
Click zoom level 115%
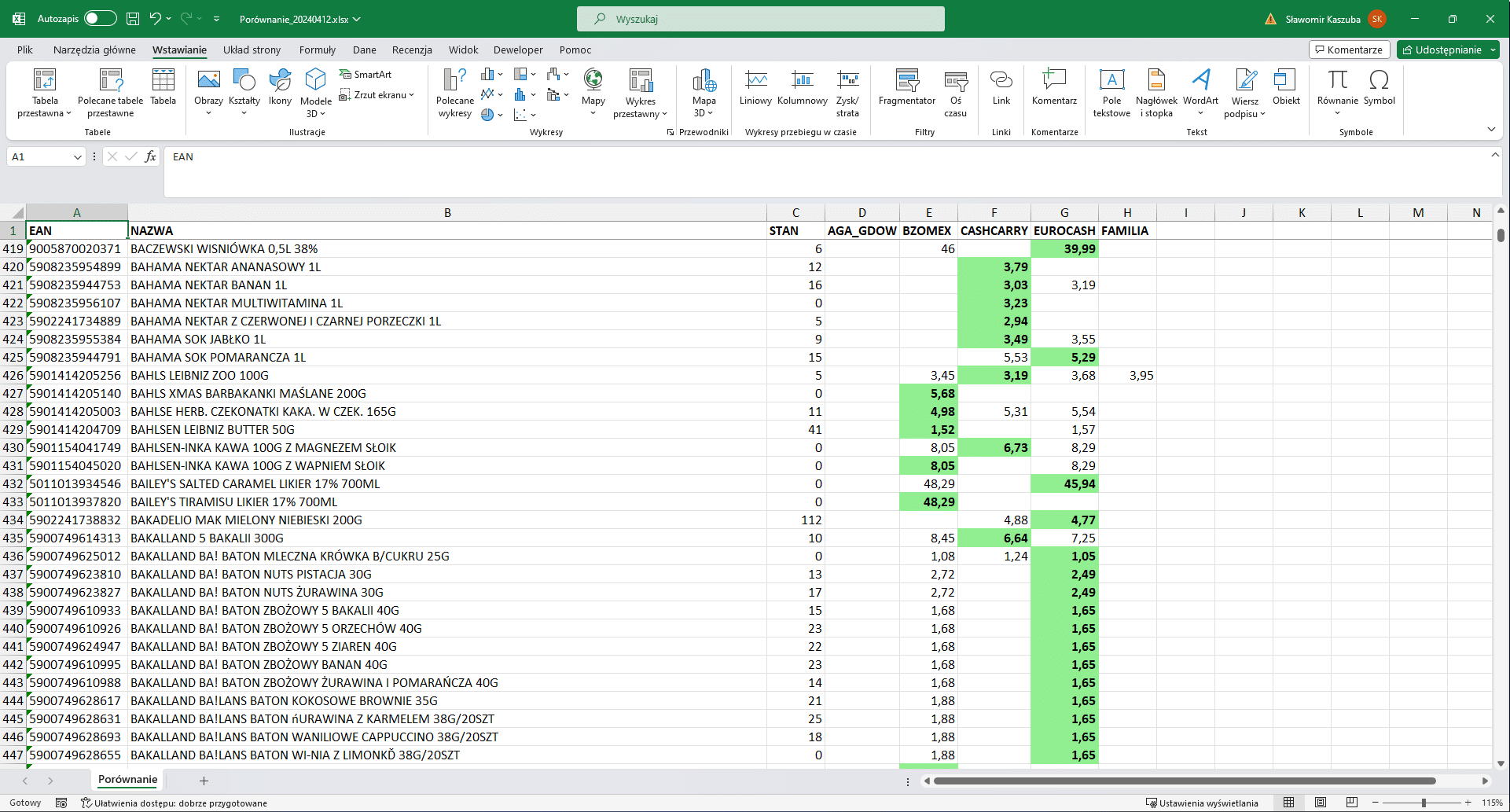point(1492,803)
